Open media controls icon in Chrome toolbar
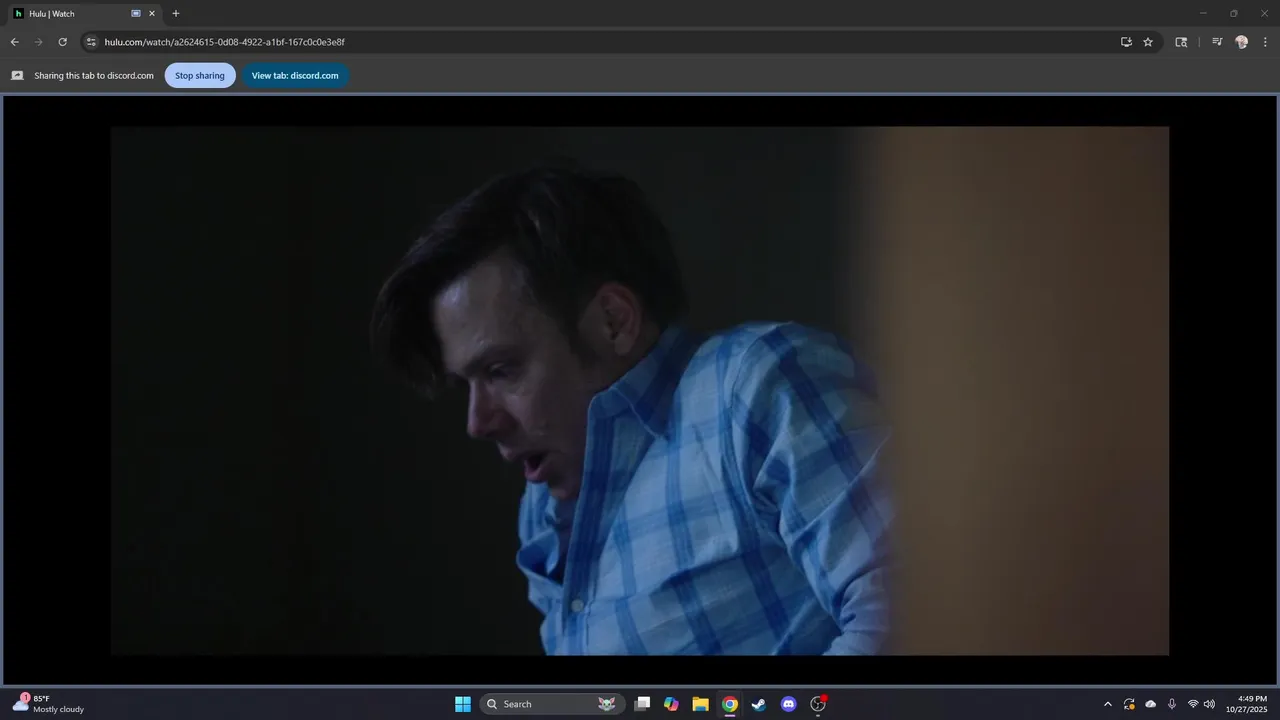The width and height of the screenshot is (1280, 720). click(1217, 42)
